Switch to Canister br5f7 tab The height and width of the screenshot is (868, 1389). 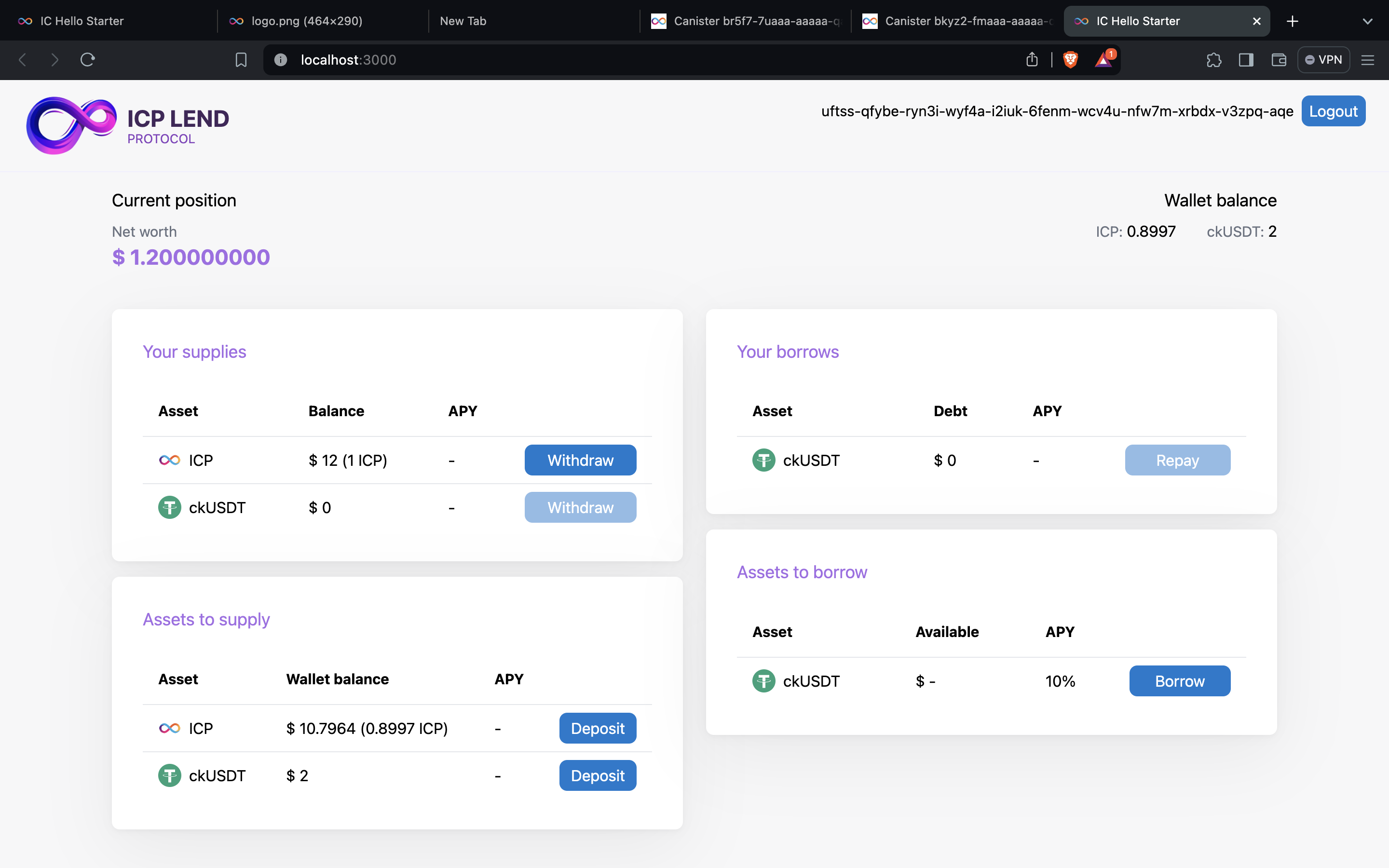pyautogui.click(x=746, y=21)
